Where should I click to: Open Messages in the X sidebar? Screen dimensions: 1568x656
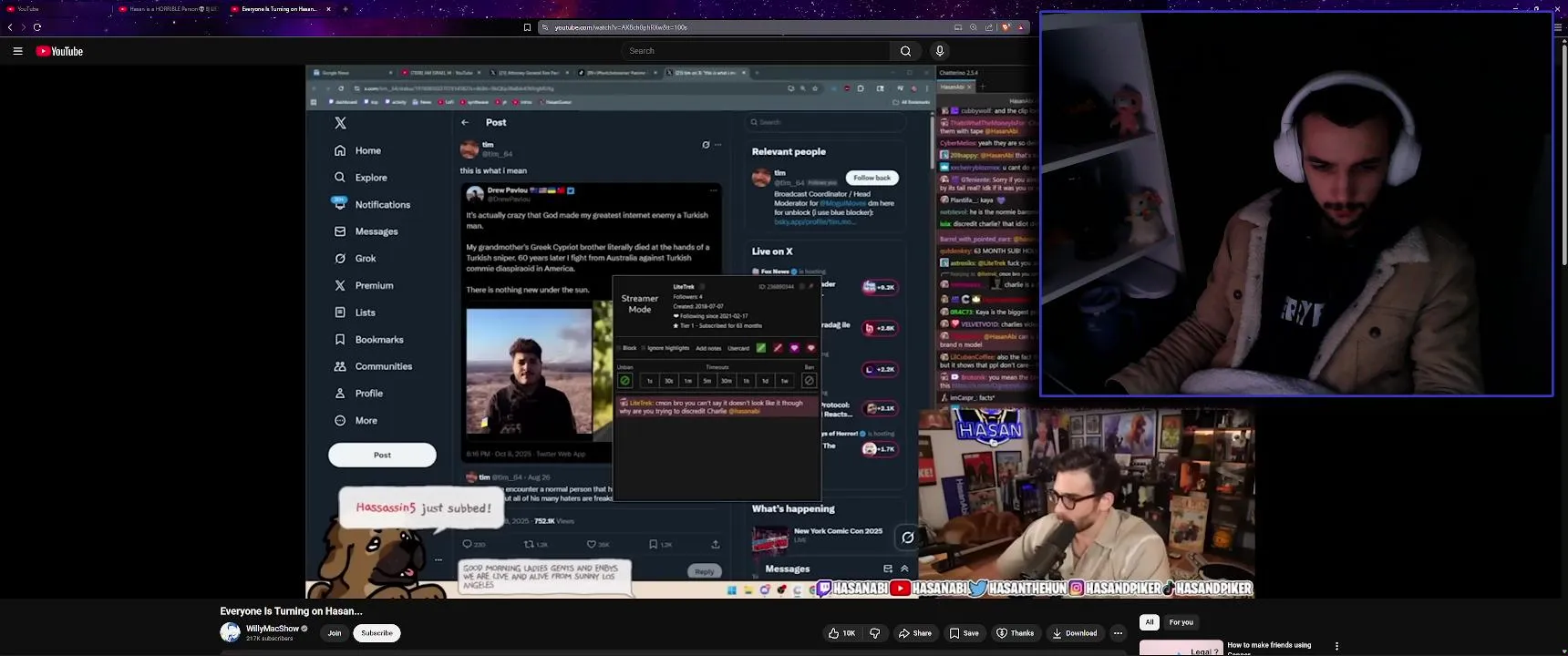(366, 231)
